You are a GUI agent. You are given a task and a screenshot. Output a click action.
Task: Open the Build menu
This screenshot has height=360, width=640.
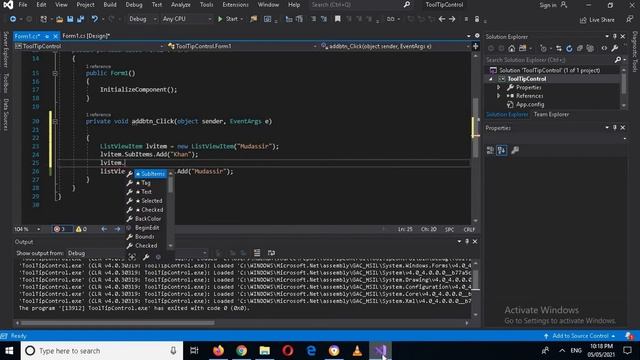point(110,5)
